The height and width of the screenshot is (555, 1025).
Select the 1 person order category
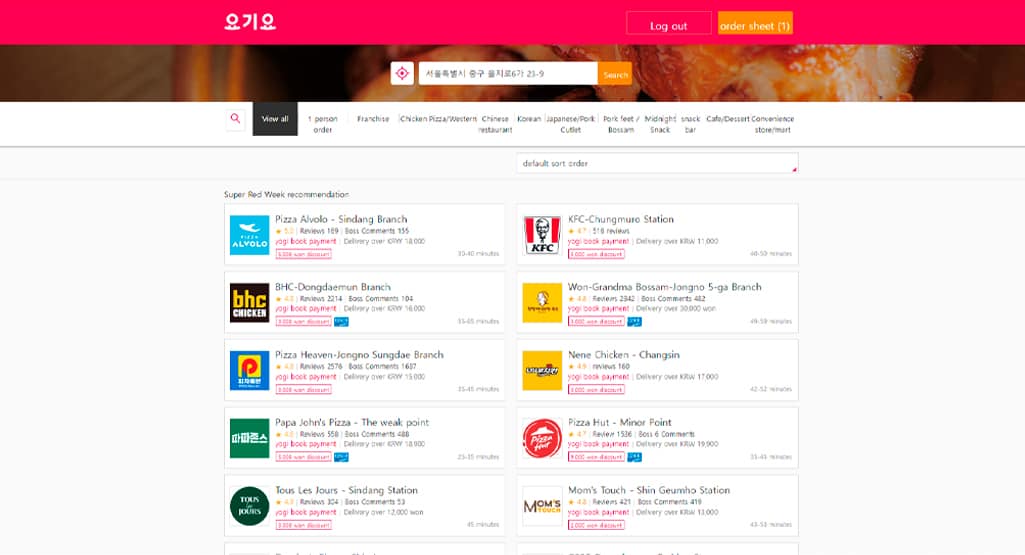323,124
